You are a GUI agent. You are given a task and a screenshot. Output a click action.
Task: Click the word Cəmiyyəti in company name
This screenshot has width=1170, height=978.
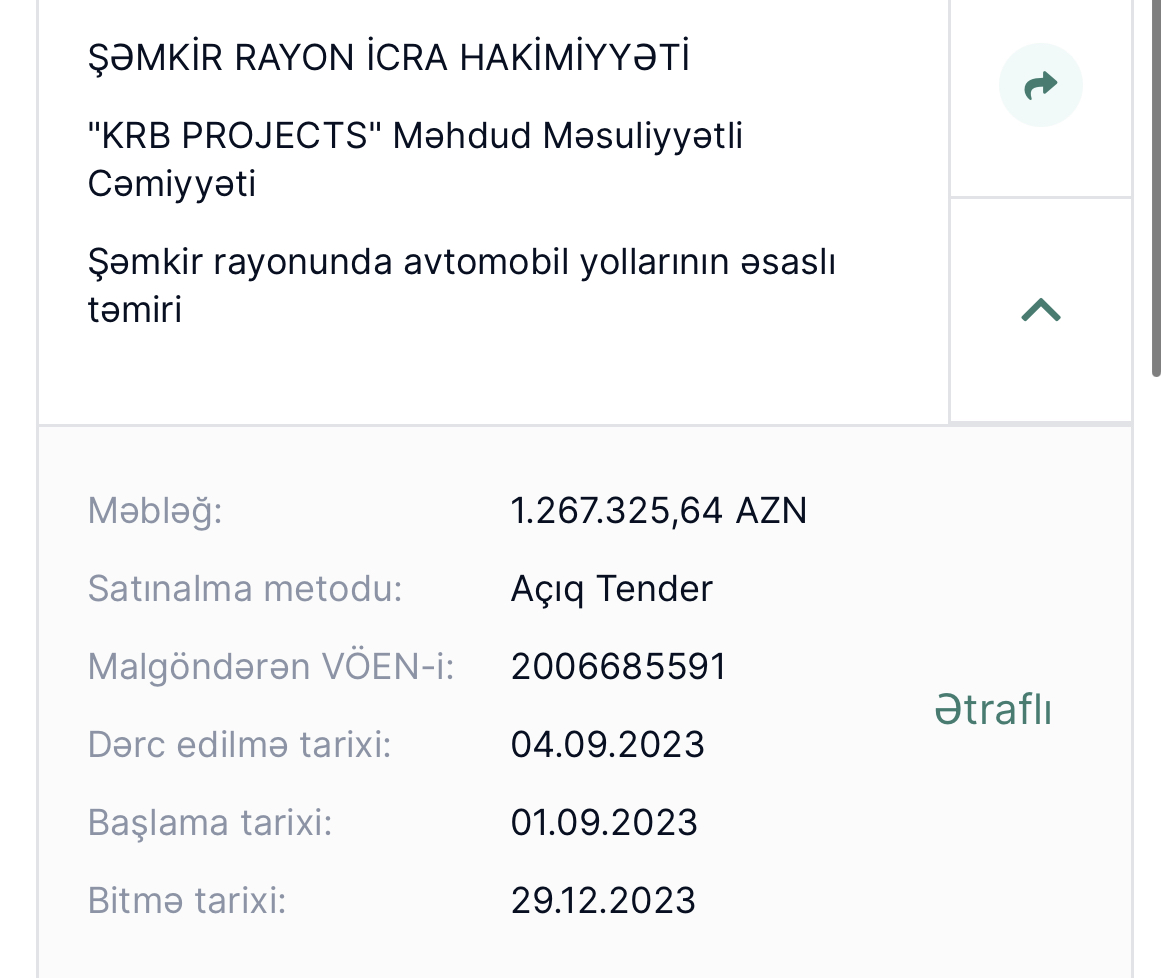(x=172, y=184)
